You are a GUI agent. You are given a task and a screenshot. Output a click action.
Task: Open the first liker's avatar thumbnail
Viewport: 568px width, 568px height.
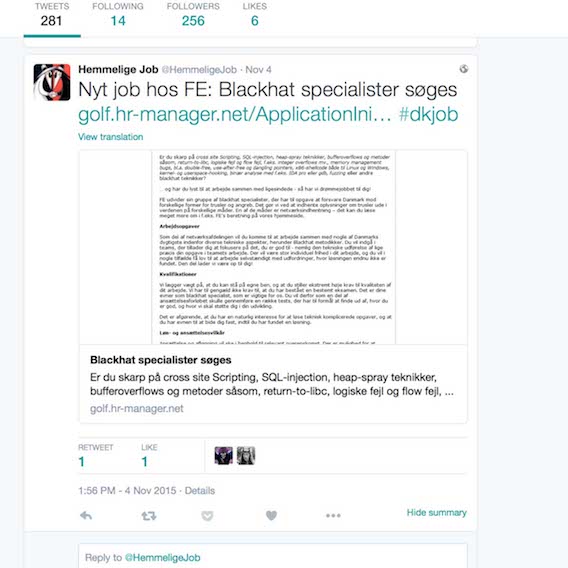pyautogui.click(x=224, y=455)
